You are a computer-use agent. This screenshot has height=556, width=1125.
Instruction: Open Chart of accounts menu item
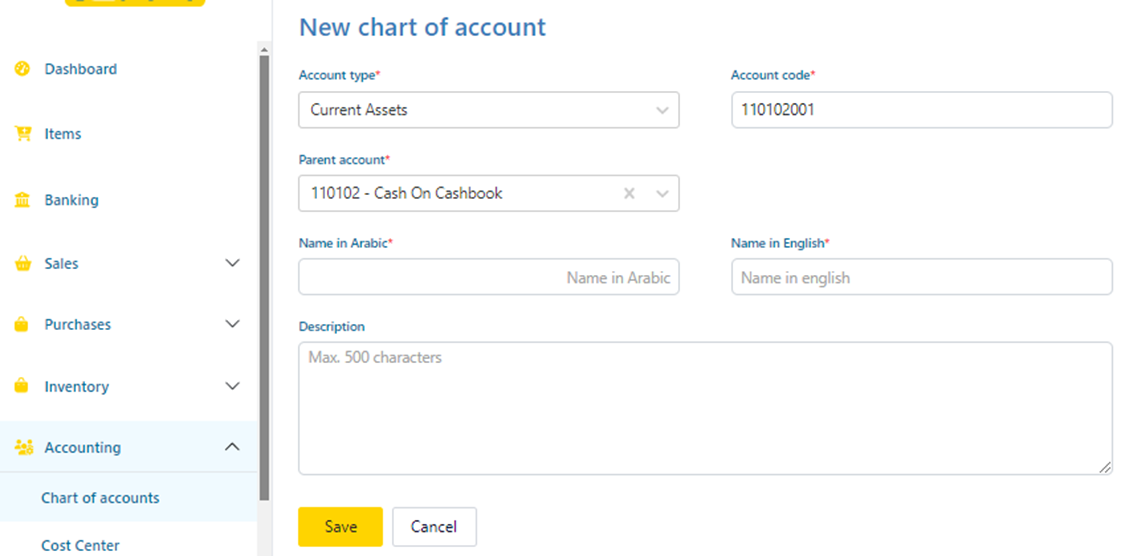[x=100, y=498]
